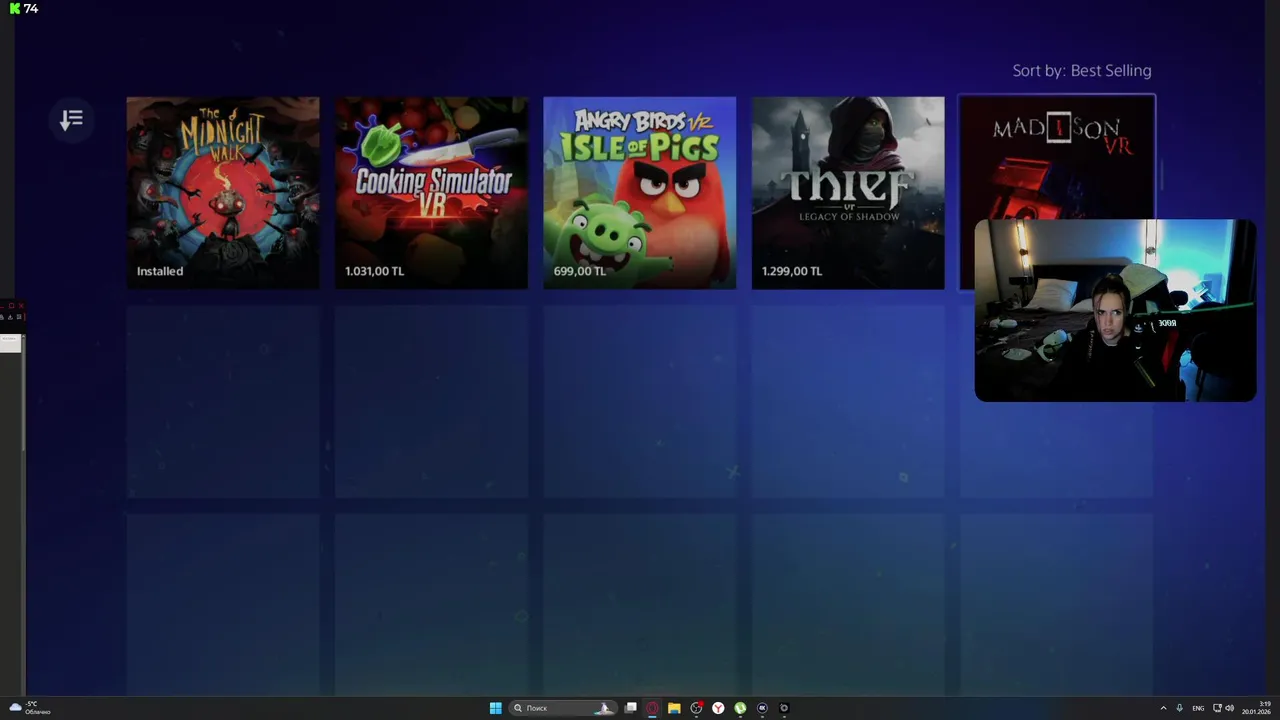Select the Cooking Simulator VR tile
Screen dimensions: 1280x720
click(431, 193)
